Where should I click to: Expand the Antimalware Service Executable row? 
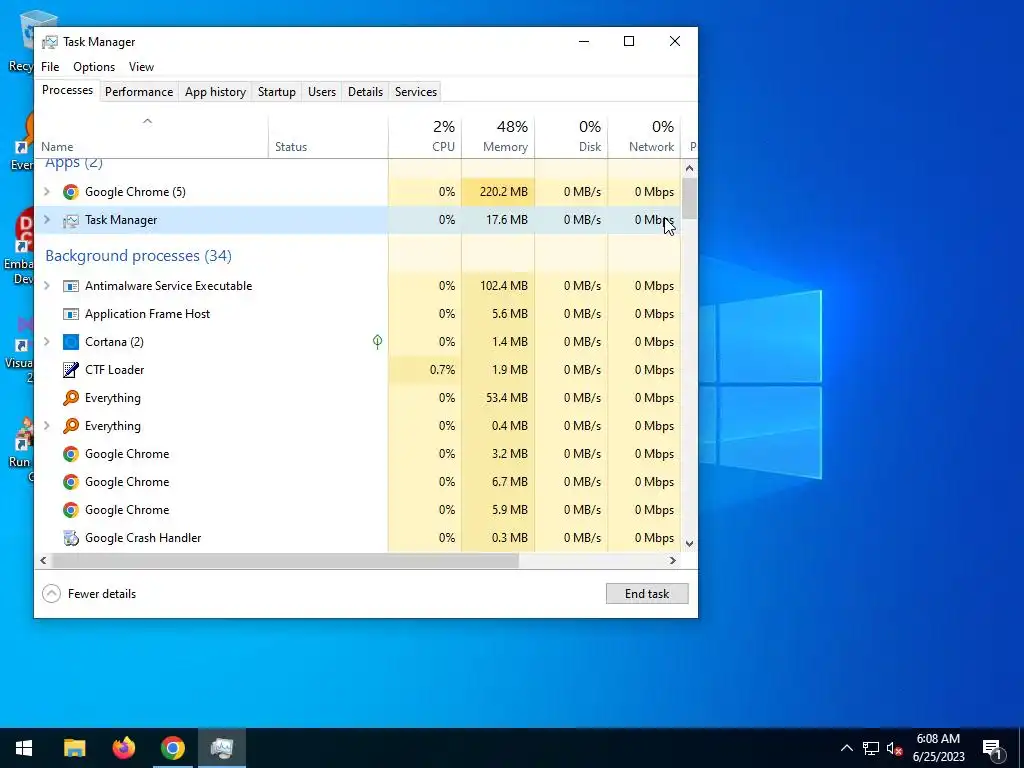[x=46, y=286]
